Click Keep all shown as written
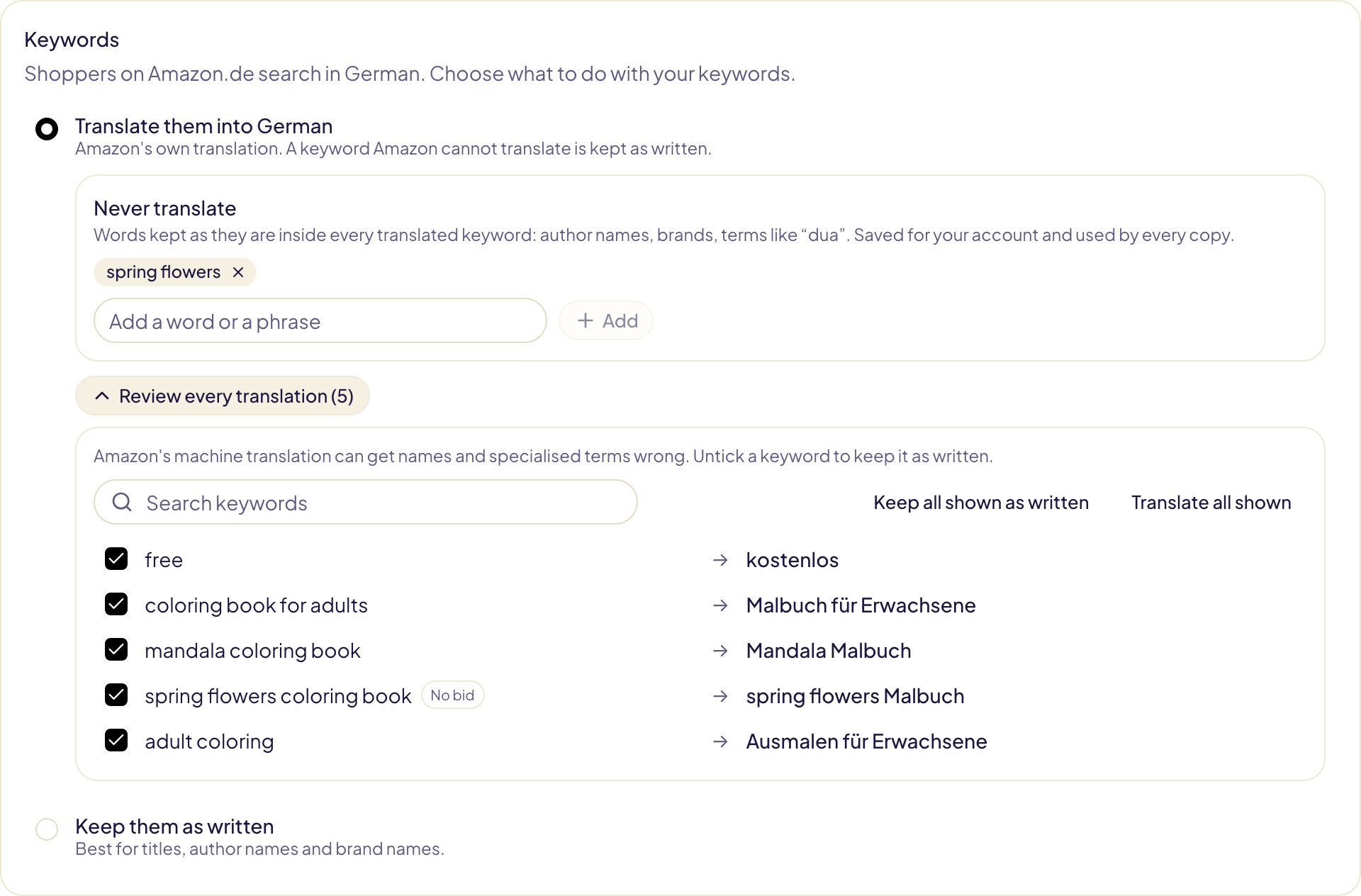 [x=981, y=503]
